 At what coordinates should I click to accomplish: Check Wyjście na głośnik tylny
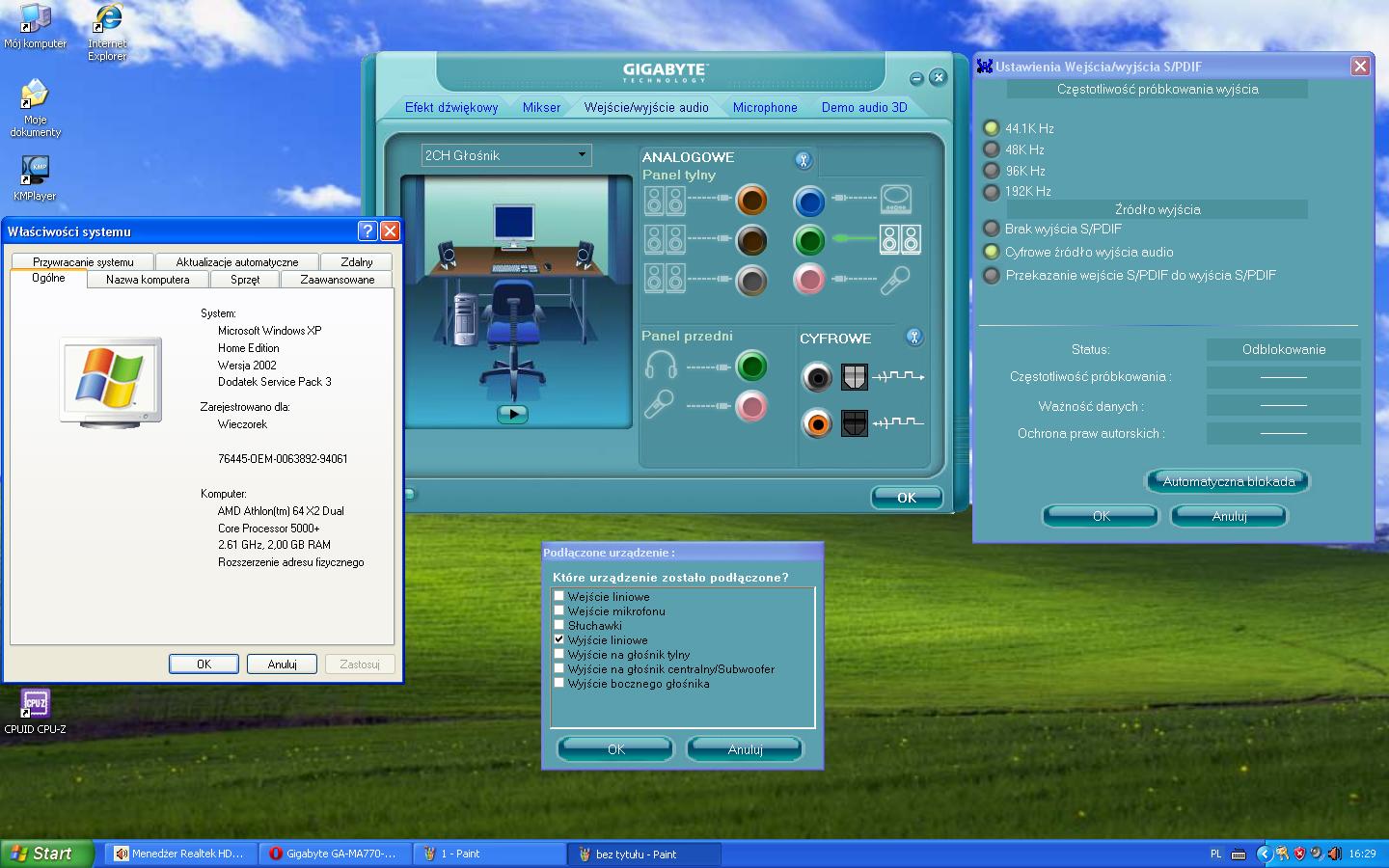coord(558,654)
